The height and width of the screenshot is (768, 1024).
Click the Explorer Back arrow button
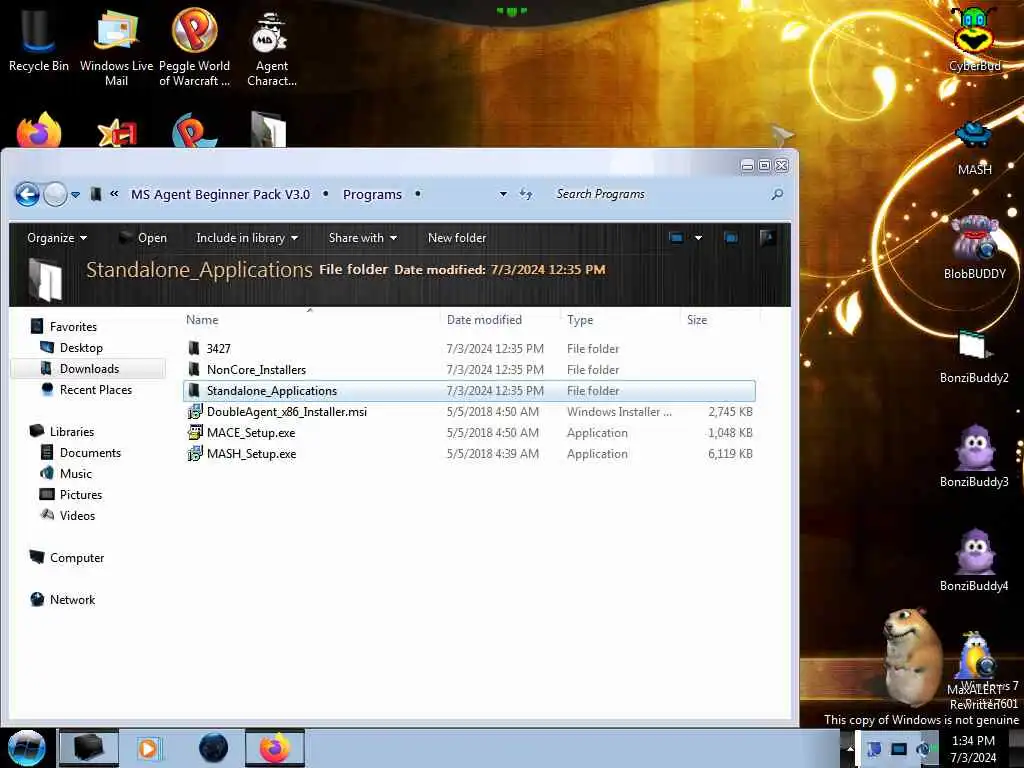tap(27, 195)
